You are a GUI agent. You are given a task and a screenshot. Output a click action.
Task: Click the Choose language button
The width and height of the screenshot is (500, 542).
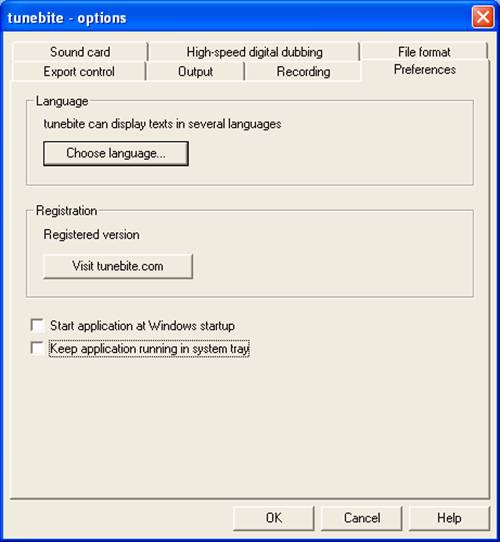pyautogui.click(x=116, y=153)
